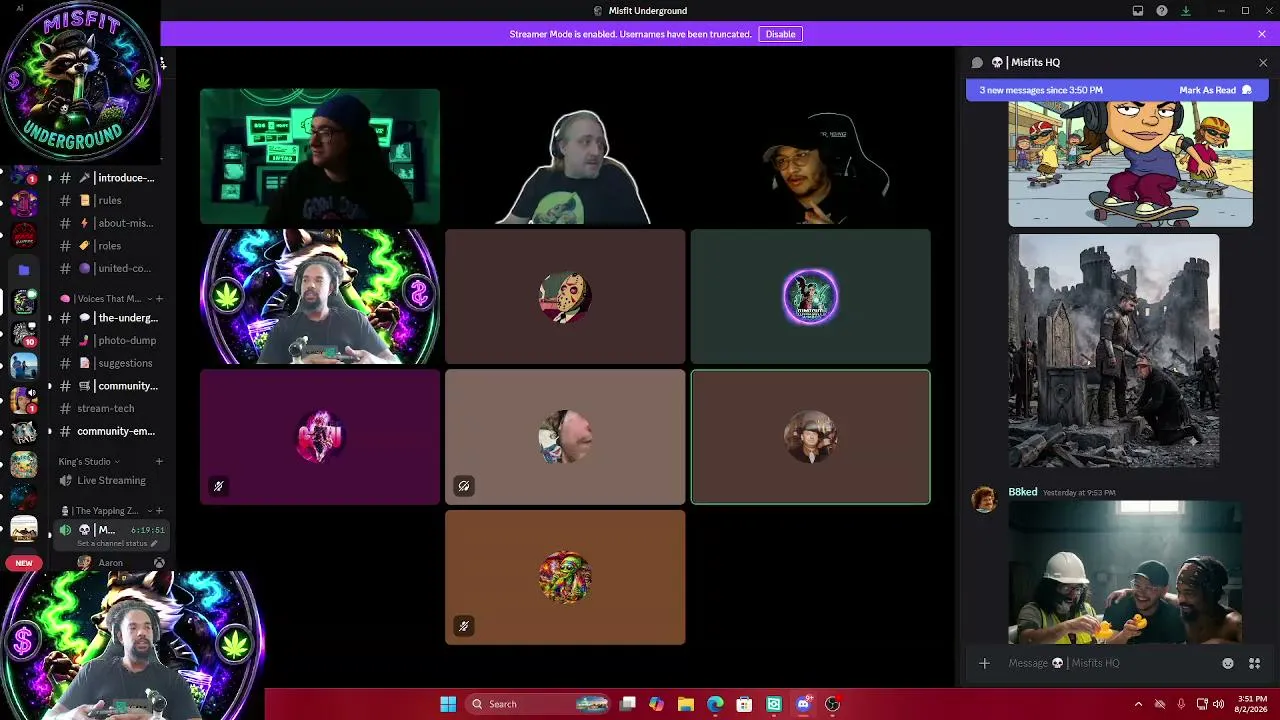Click the green download update icon
This screenshot has height=720, width=1280.
1186,11
